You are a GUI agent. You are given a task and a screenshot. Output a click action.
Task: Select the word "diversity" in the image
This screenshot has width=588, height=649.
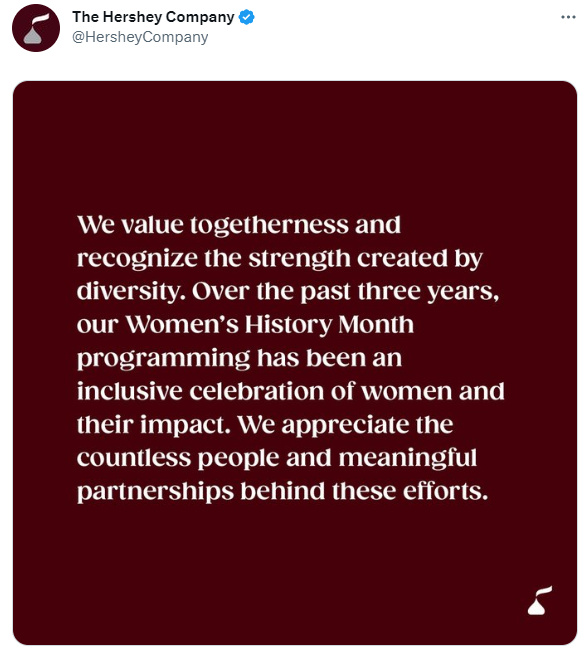pyautogui.click(x=131, y=292)
